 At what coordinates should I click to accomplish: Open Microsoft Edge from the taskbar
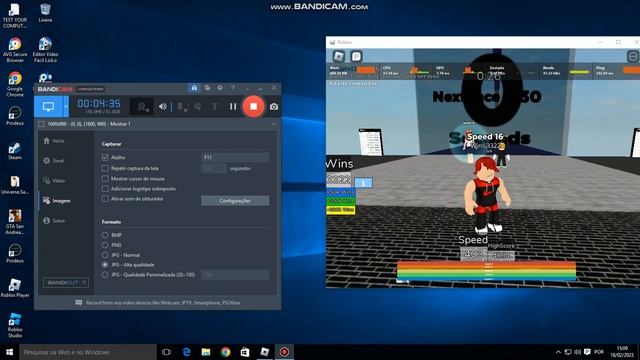(x=186, y=352)
